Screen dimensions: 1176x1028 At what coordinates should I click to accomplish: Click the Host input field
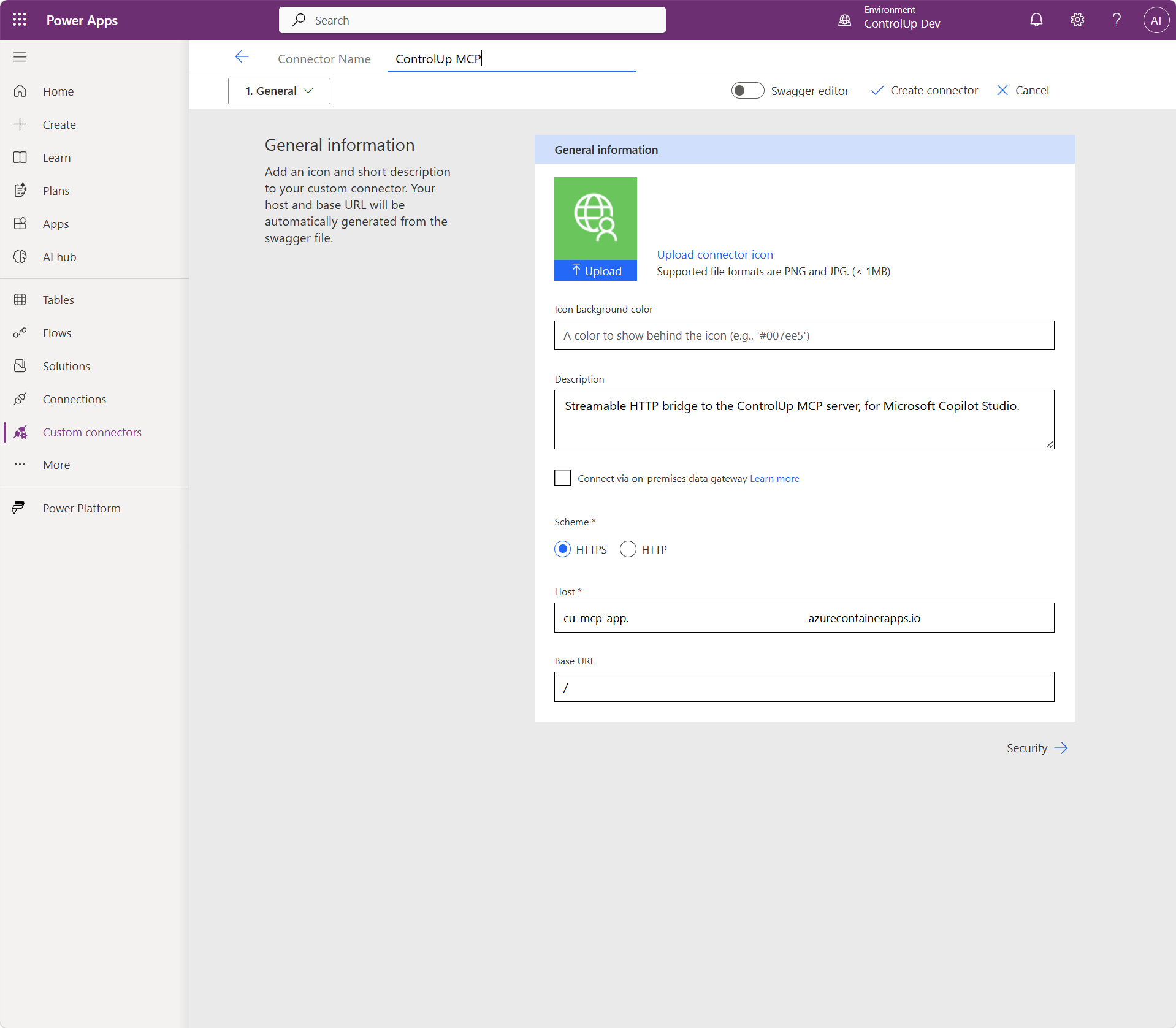(x=804, y=618)
